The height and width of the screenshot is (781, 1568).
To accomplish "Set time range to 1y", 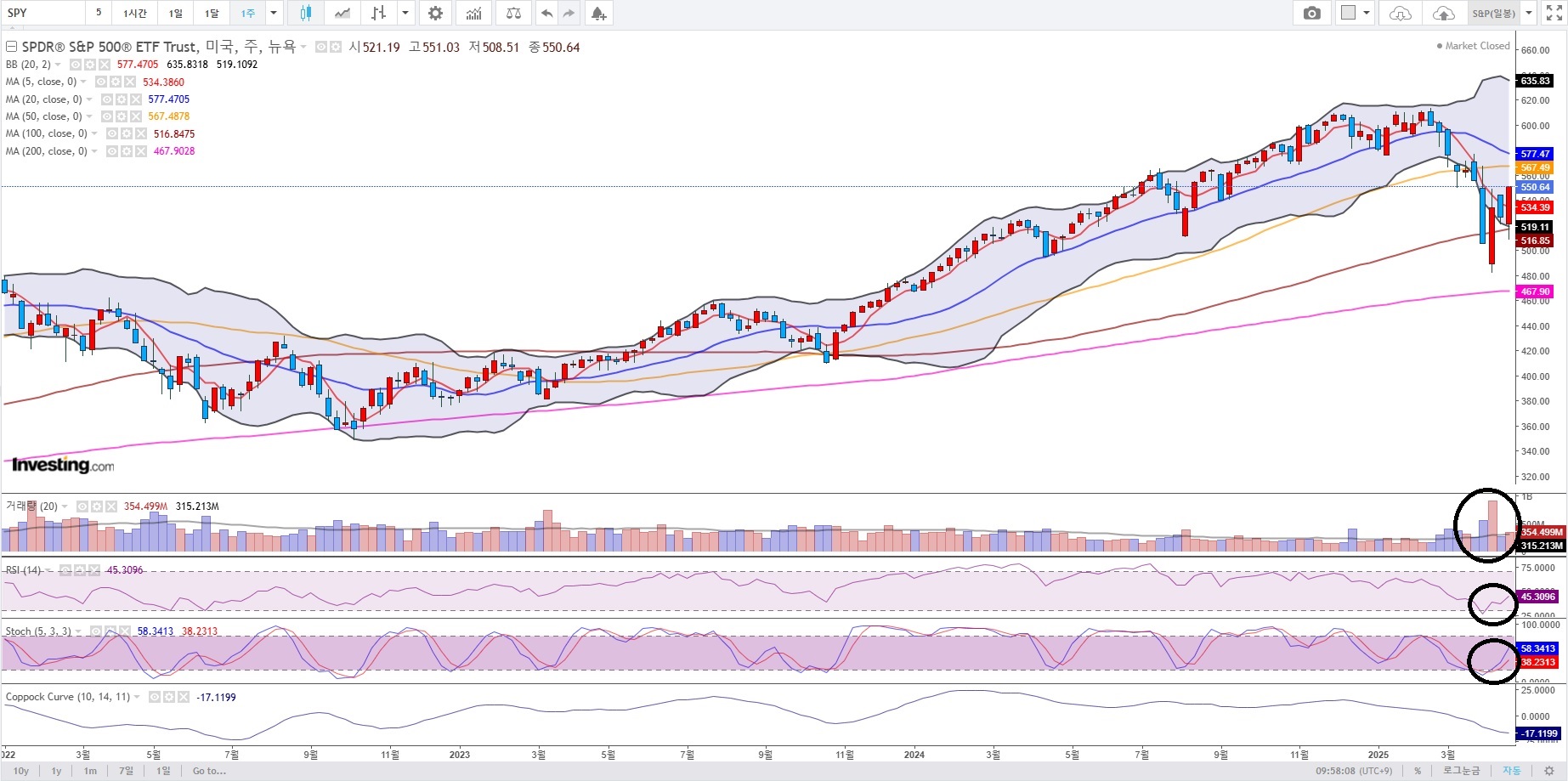I will (x=56, y=771).
